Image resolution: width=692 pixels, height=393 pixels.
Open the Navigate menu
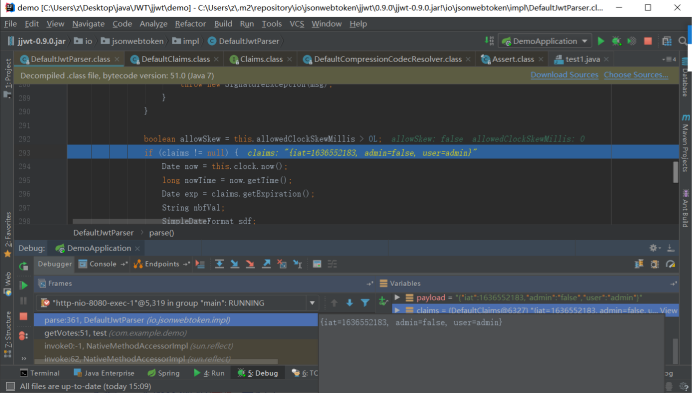click(x=88, y=24)
